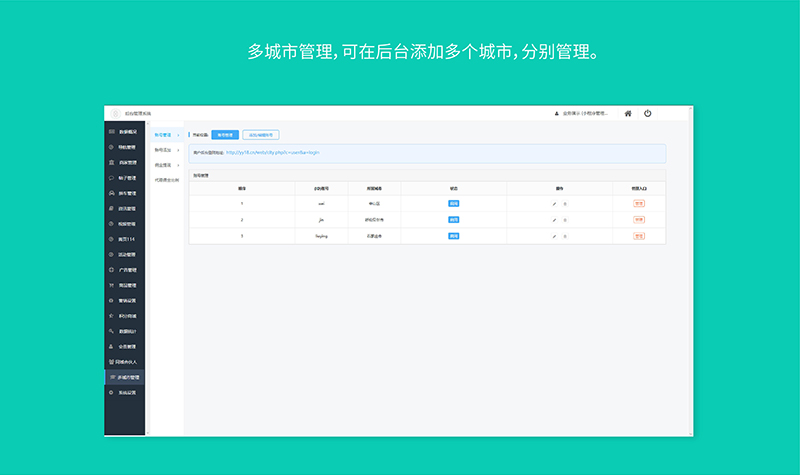Click the solid blue 账号管理 tab button

click(x=225, y=135)
